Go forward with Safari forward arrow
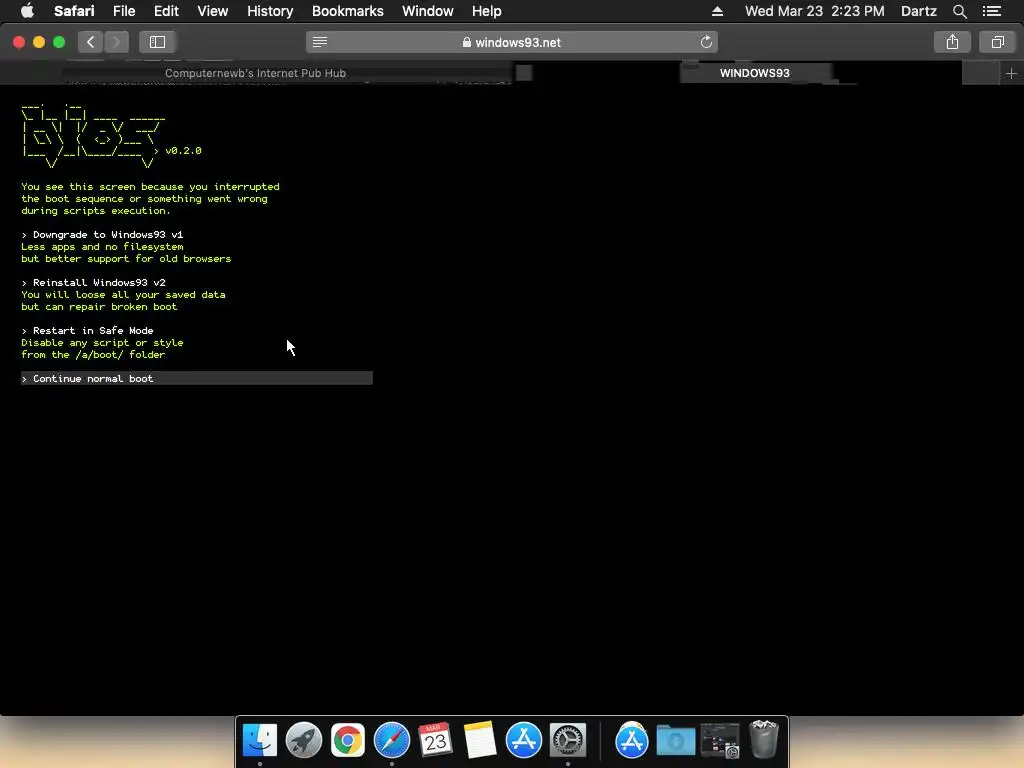The image size is (1024, 768). [x=116, y=42]
